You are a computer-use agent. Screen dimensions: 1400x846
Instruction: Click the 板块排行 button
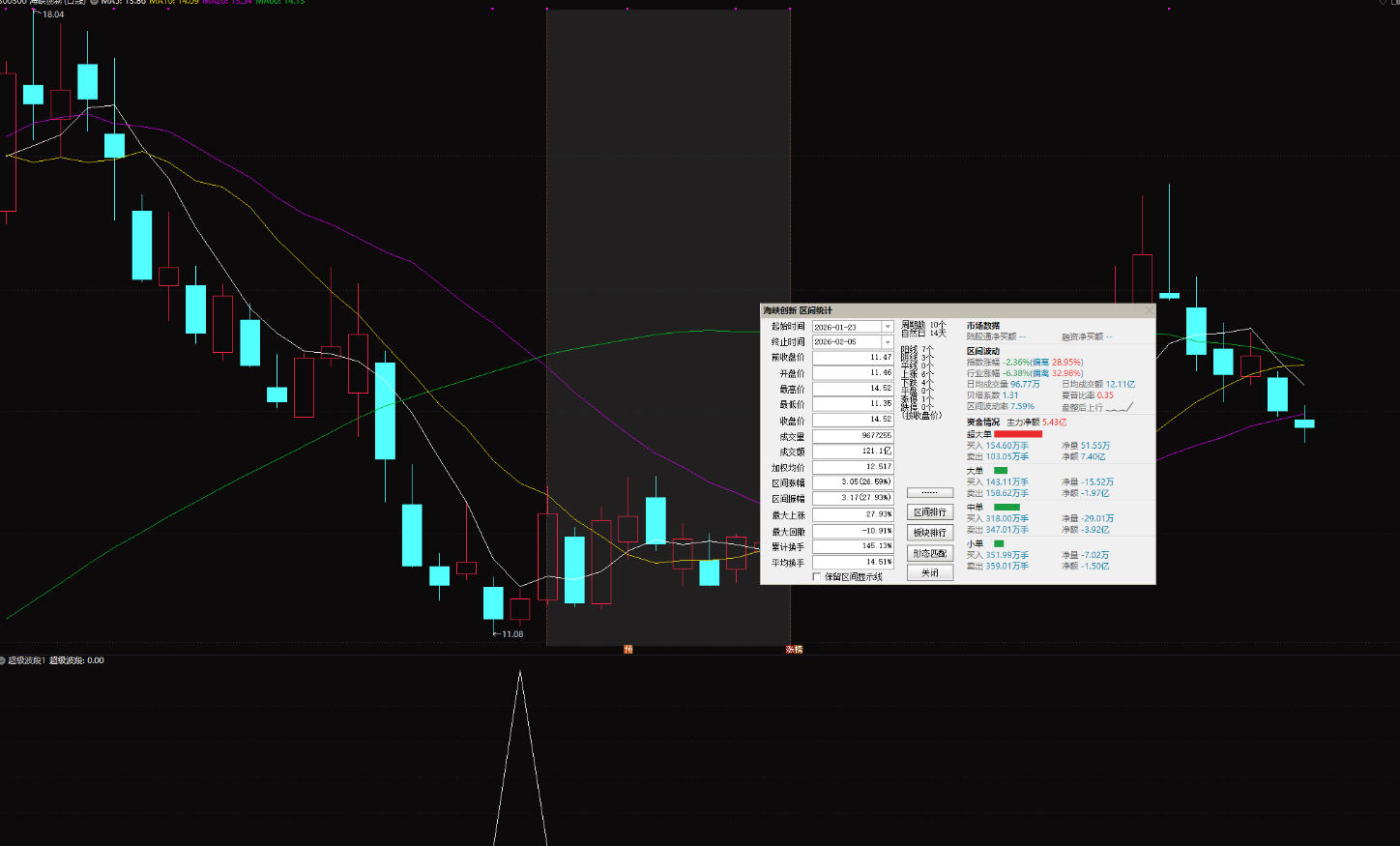(x=930, y=533)
